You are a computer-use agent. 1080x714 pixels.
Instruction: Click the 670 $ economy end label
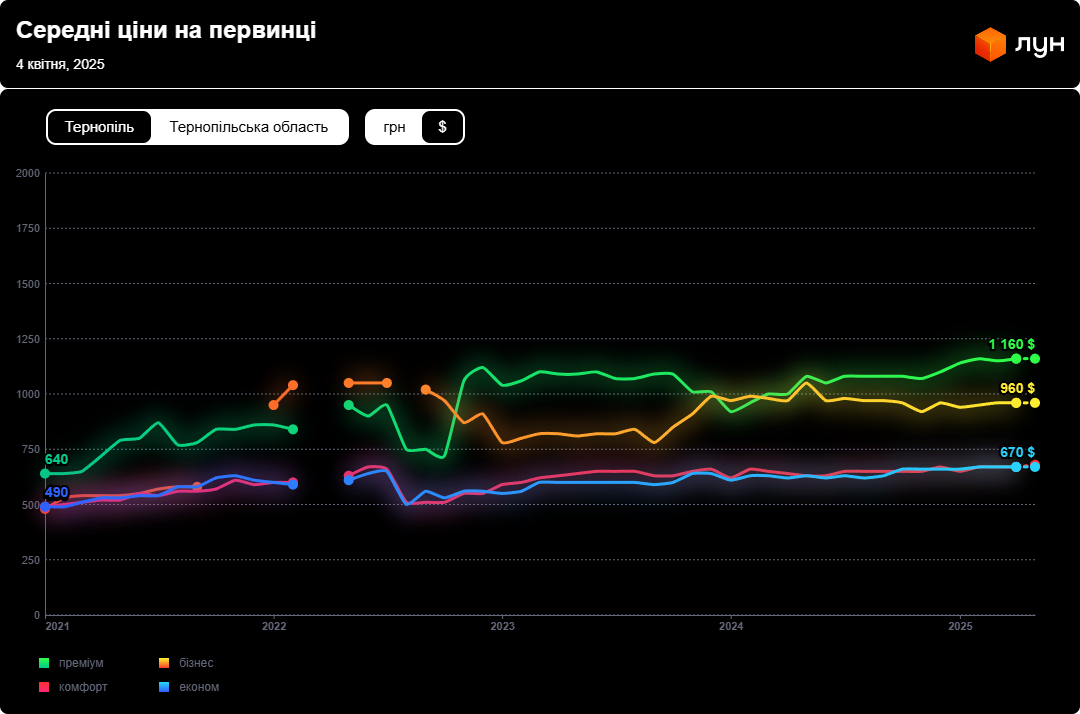tap(1017, 452)
